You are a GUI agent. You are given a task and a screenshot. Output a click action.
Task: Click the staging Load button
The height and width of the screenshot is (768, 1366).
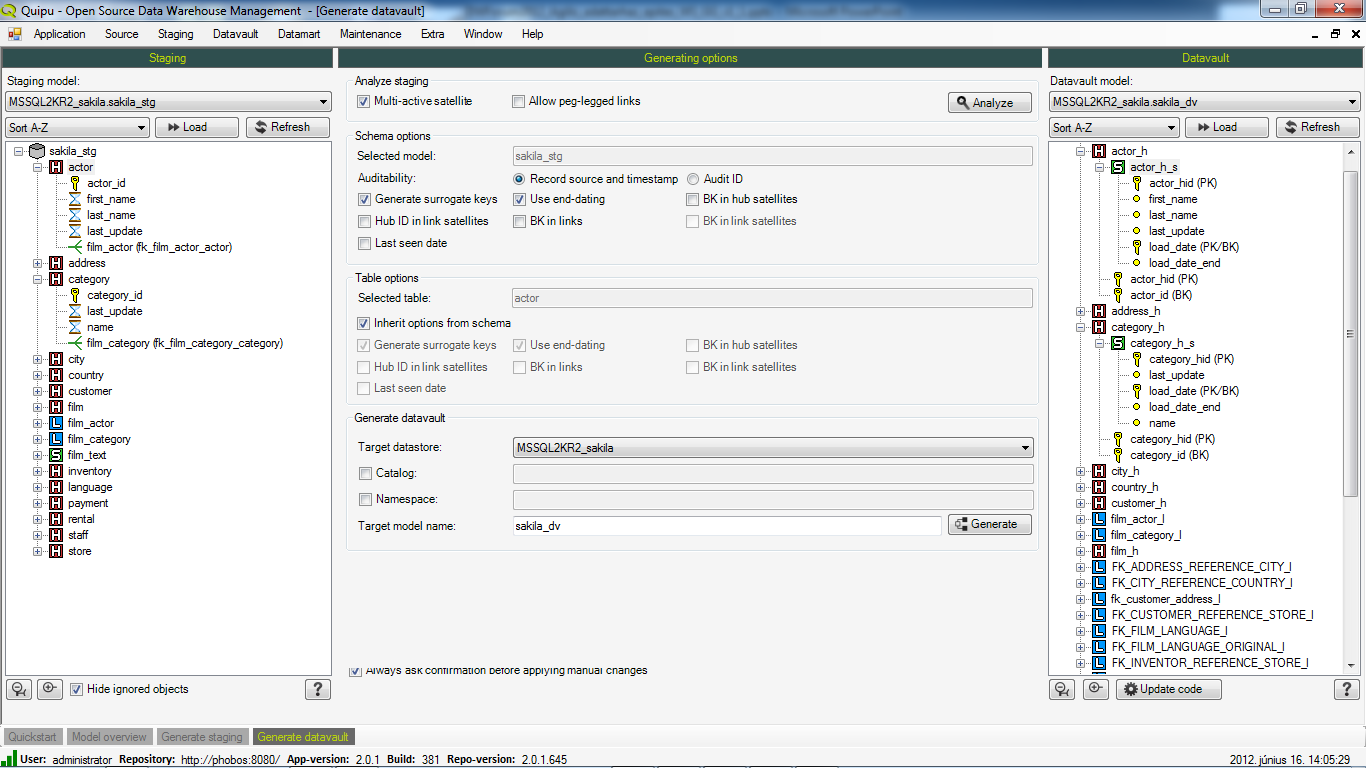point(197,127)
